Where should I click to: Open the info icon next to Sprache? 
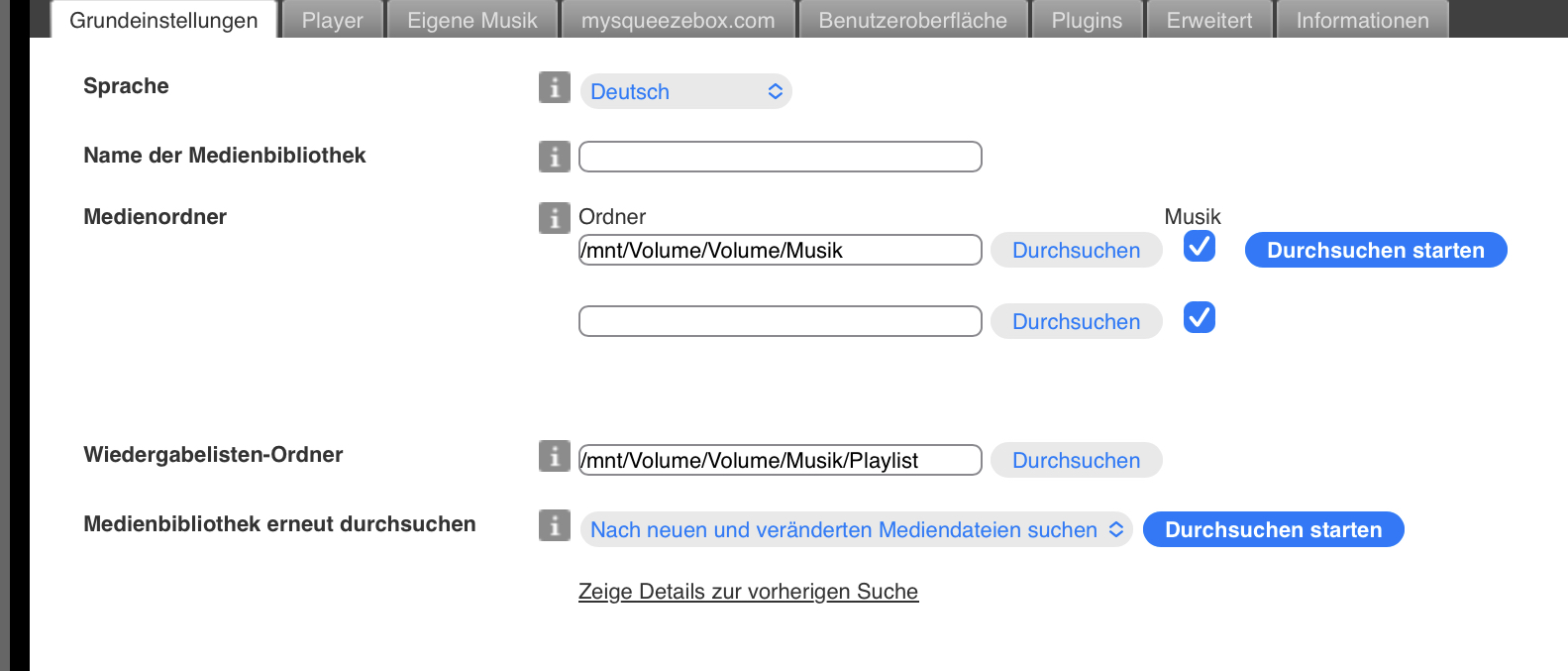coord(555,87)
